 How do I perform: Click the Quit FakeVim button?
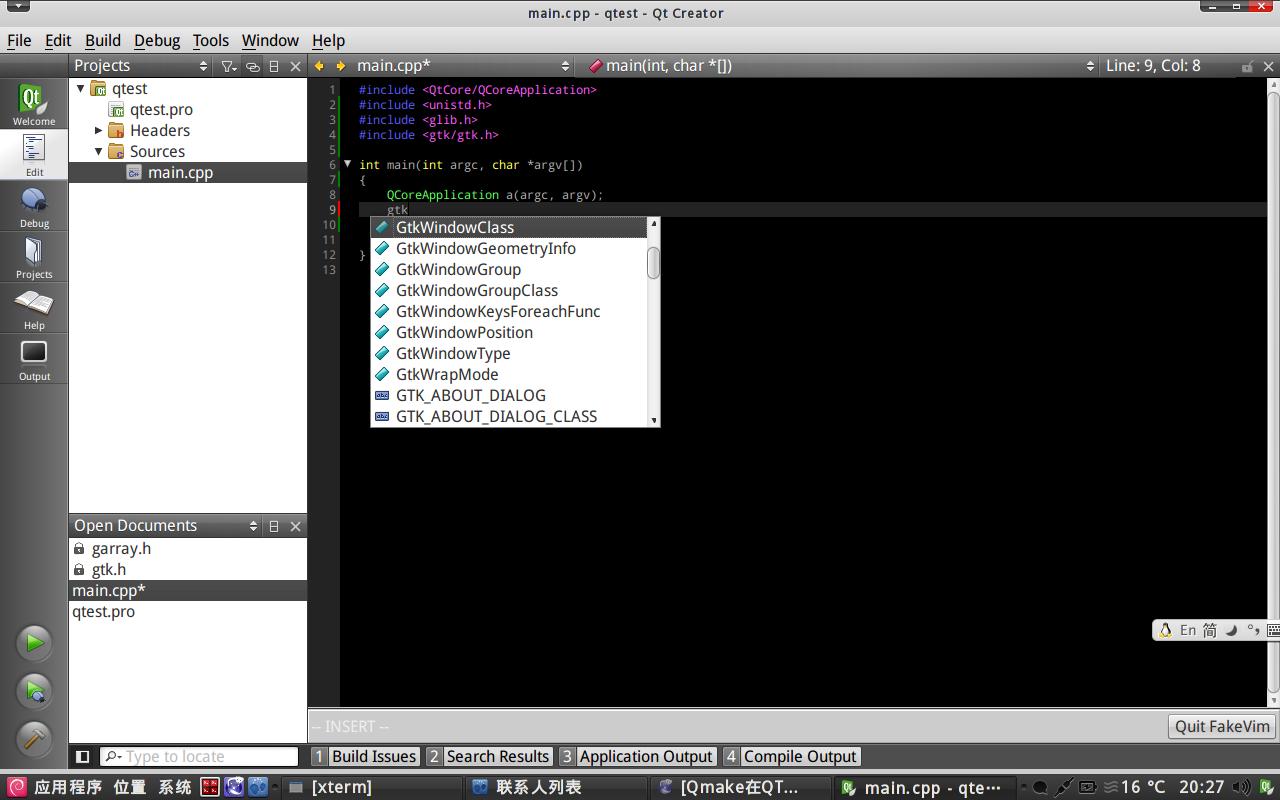coord(1222,727)
